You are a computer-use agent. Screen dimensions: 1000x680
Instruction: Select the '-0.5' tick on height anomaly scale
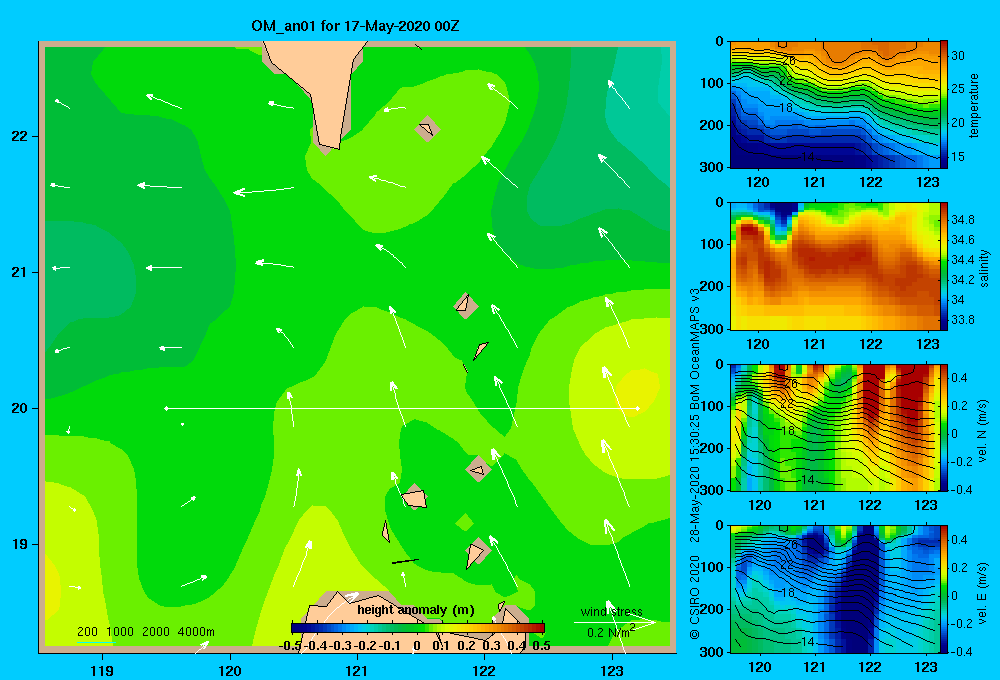(x=290, y=646)
